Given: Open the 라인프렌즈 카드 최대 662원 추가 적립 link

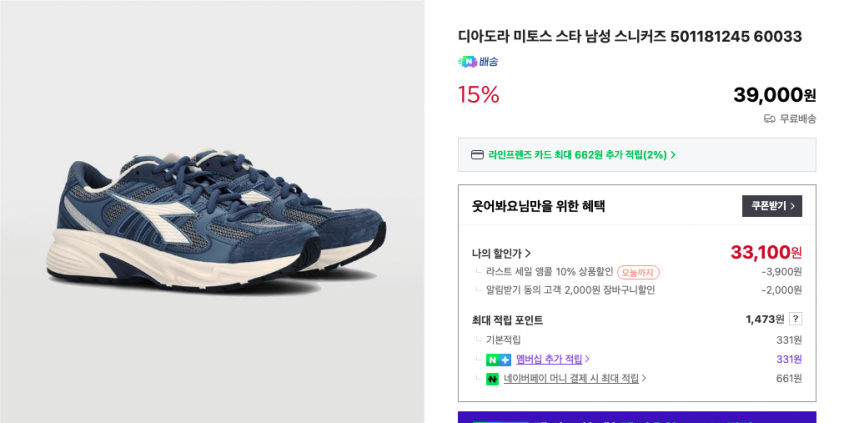Looking at the screenshot, I should point(582,155).
